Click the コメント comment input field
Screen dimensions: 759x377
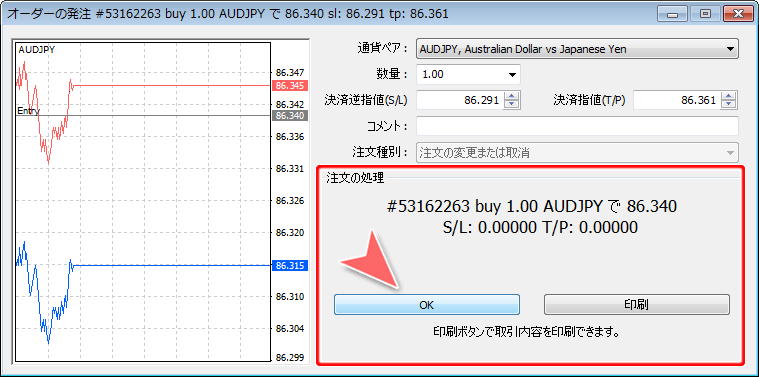point(577,126)
